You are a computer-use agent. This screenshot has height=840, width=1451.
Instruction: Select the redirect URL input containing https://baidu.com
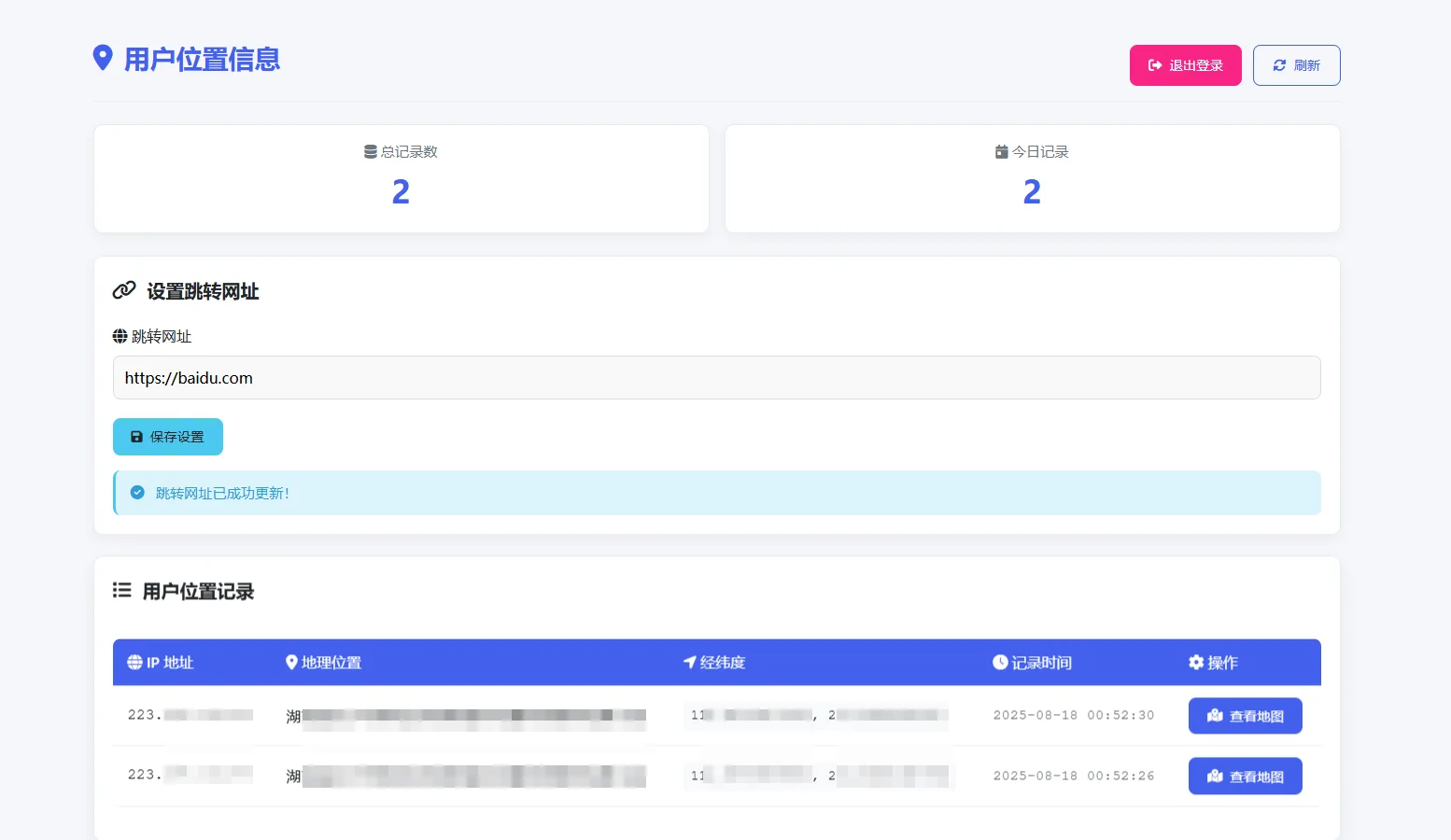coord(716,377)
